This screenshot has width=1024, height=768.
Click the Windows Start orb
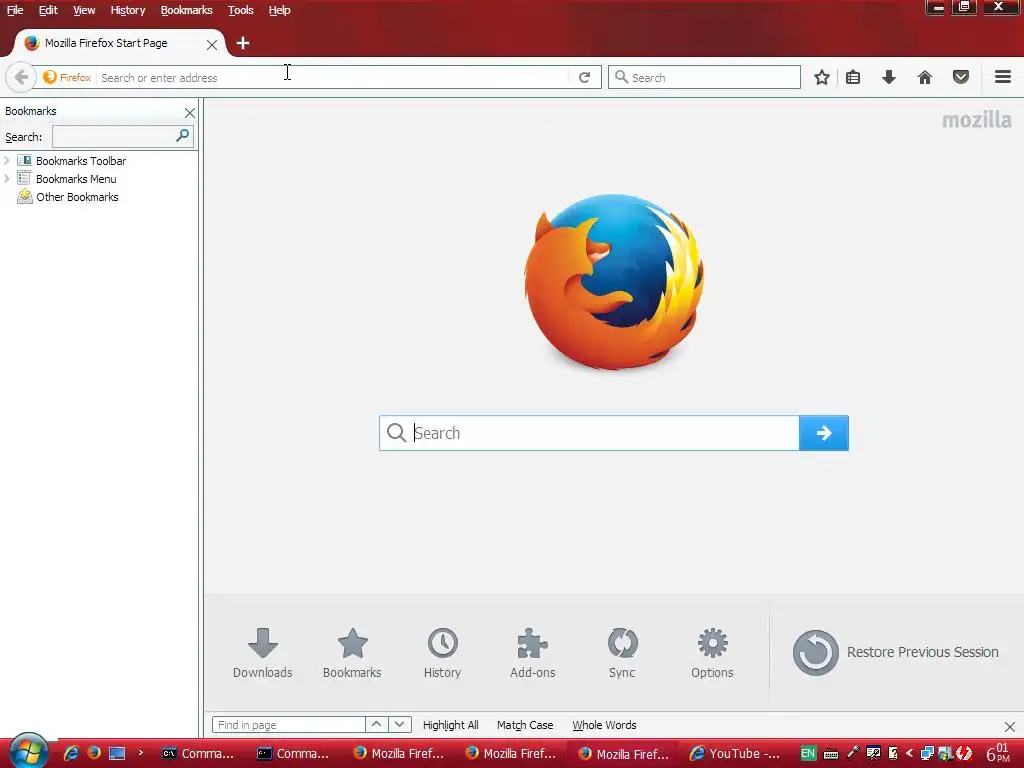tap(29, 752)
